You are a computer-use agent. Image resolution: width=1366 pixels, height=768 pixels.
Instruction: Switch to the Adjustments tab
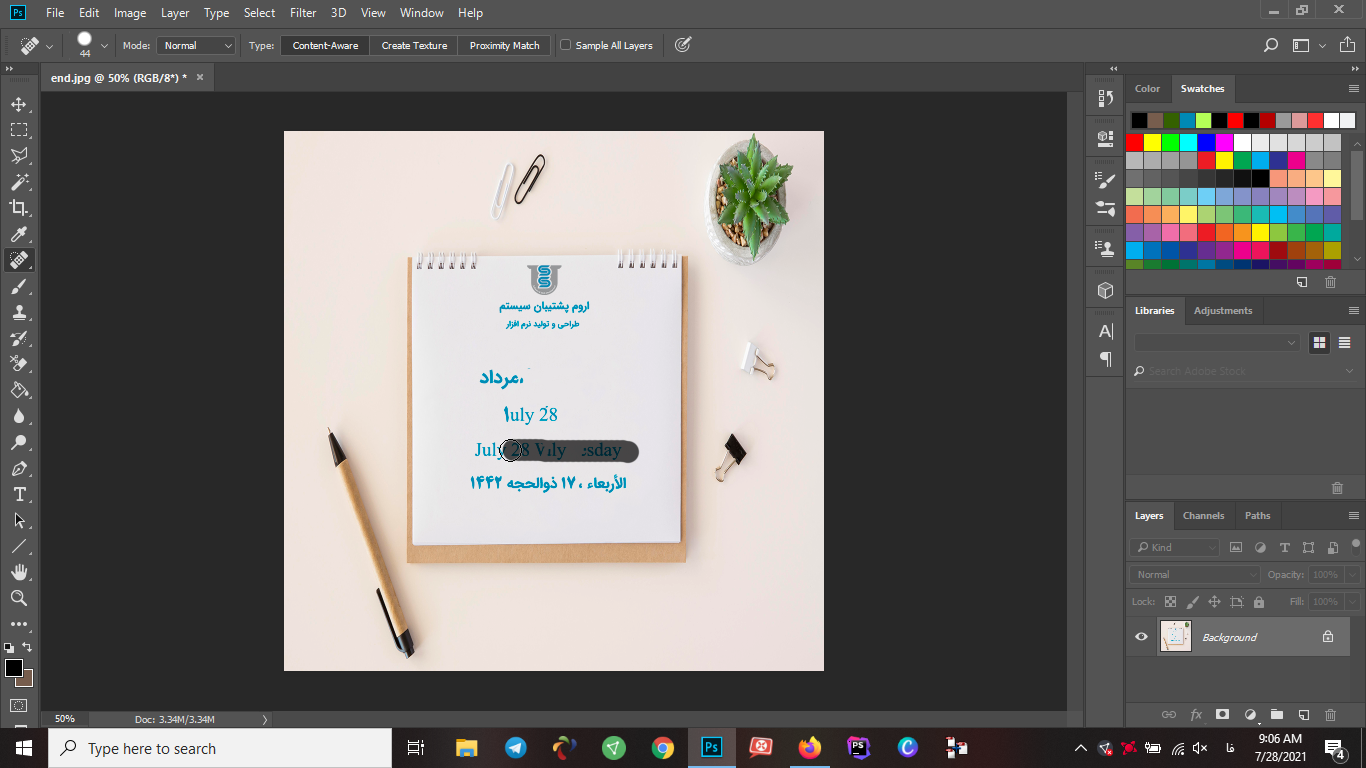click(x=1223, y=310)
